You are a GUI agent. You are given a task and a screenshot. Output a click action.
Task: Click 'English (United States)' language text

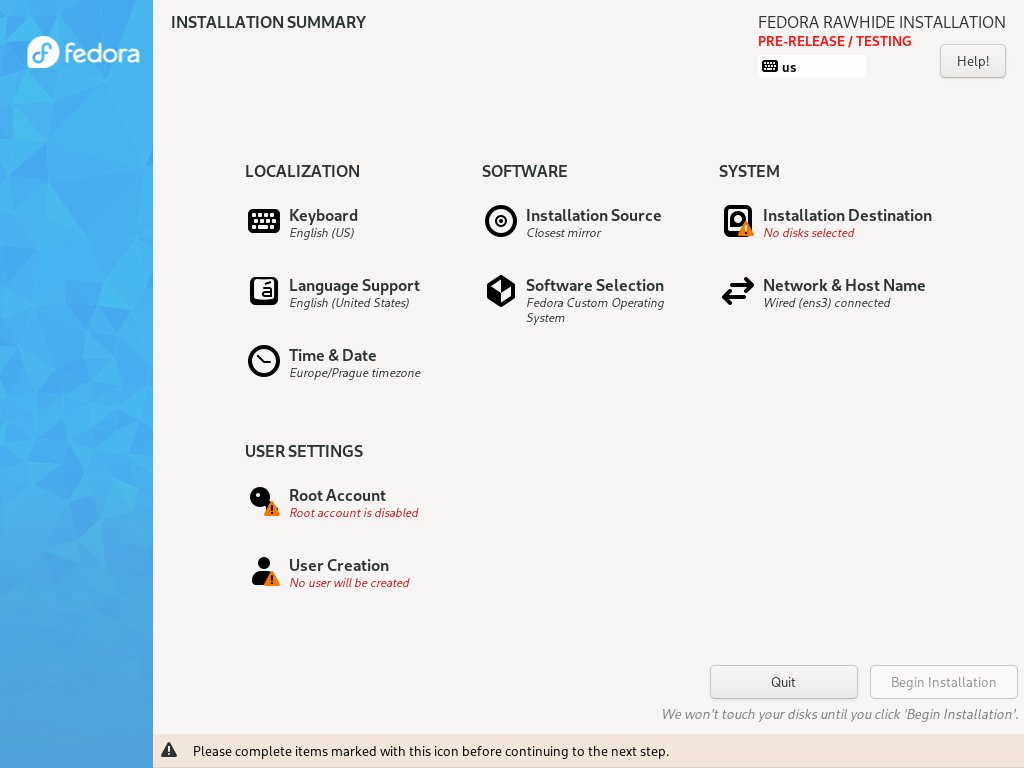[x=349, y=303]
